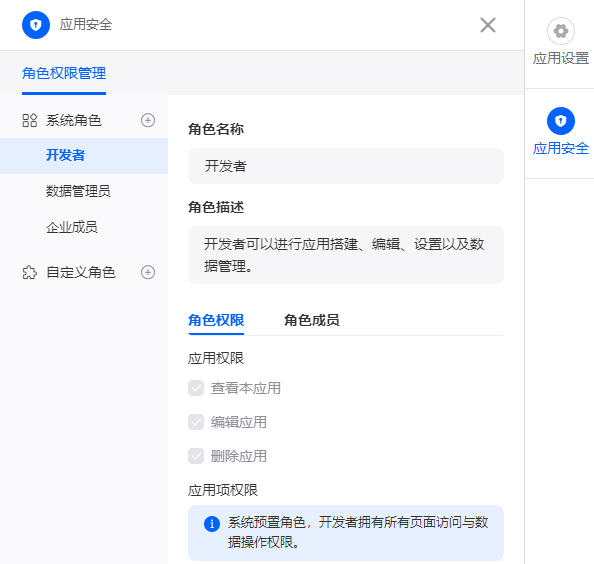This screenshot has height=564, width=594.
Task: Toggle the 查看本应用 checkbox
Action: pyautogui.click(x=196, y=388)
